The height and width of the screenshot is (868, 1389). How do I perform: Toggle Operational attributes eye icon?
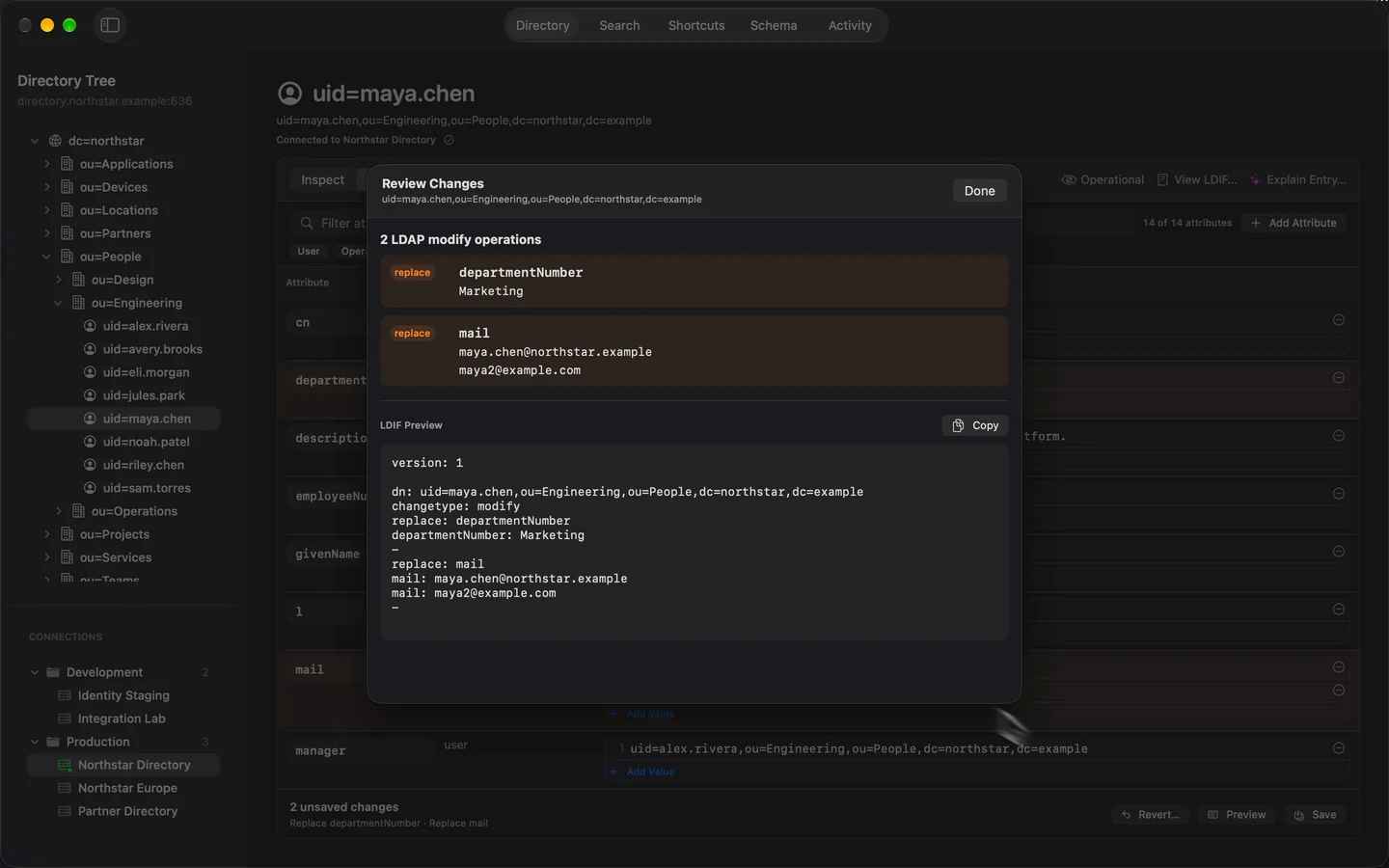pyautogui.click(x=1069, y=180)
